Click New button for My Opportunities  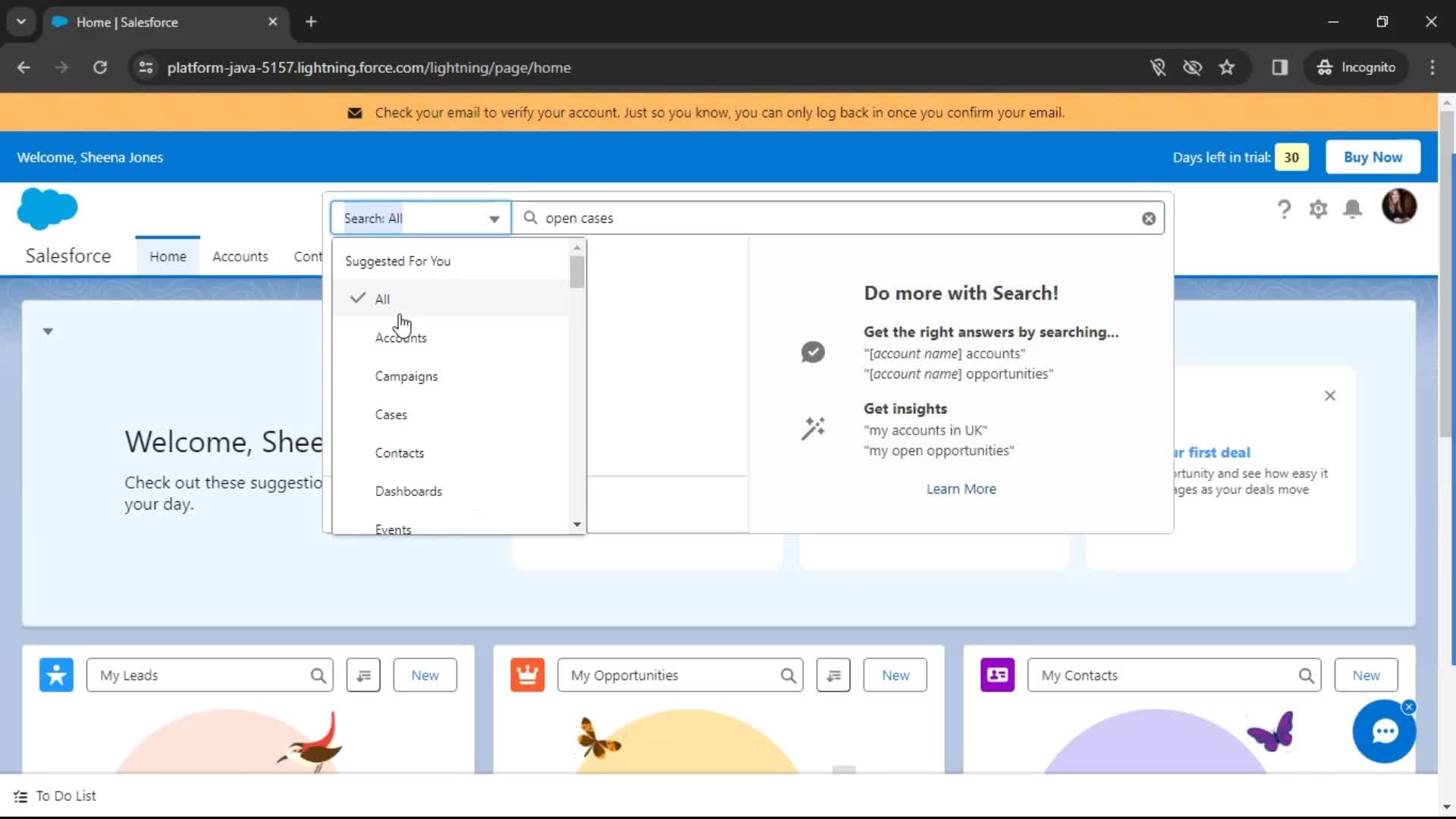pos(895,675)
